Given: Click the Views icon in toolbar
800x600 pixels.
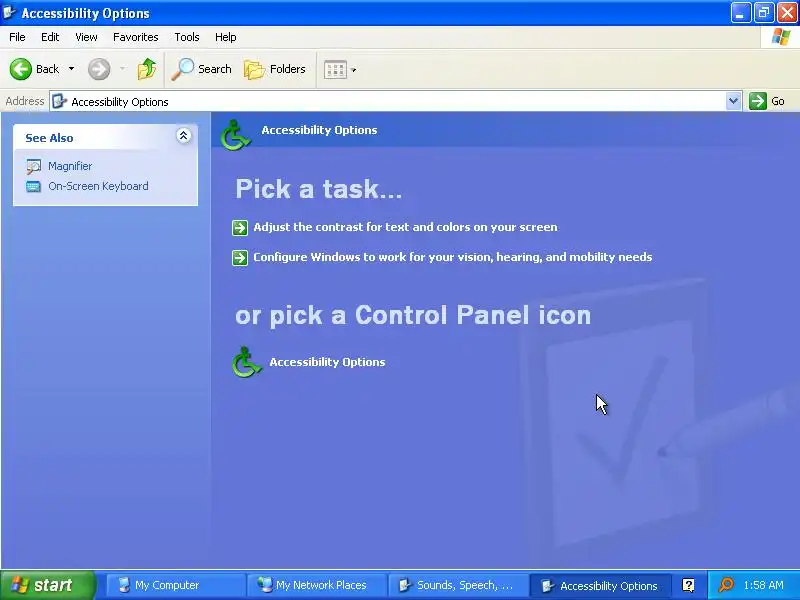Looking at the screenshot, I should (x=335, y=69).
